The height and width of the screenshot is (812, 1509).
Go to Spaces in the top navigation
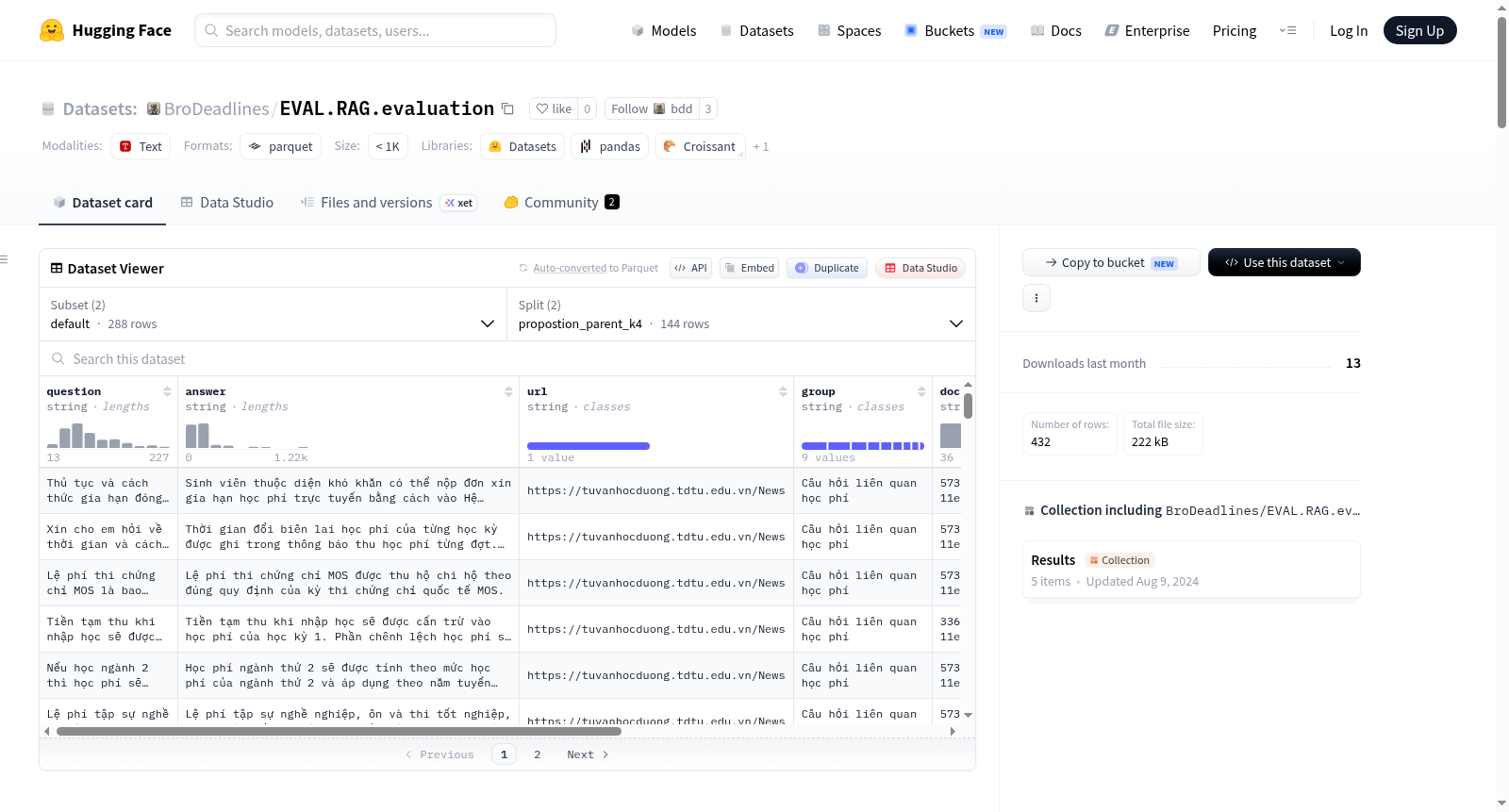click(849, 30)
